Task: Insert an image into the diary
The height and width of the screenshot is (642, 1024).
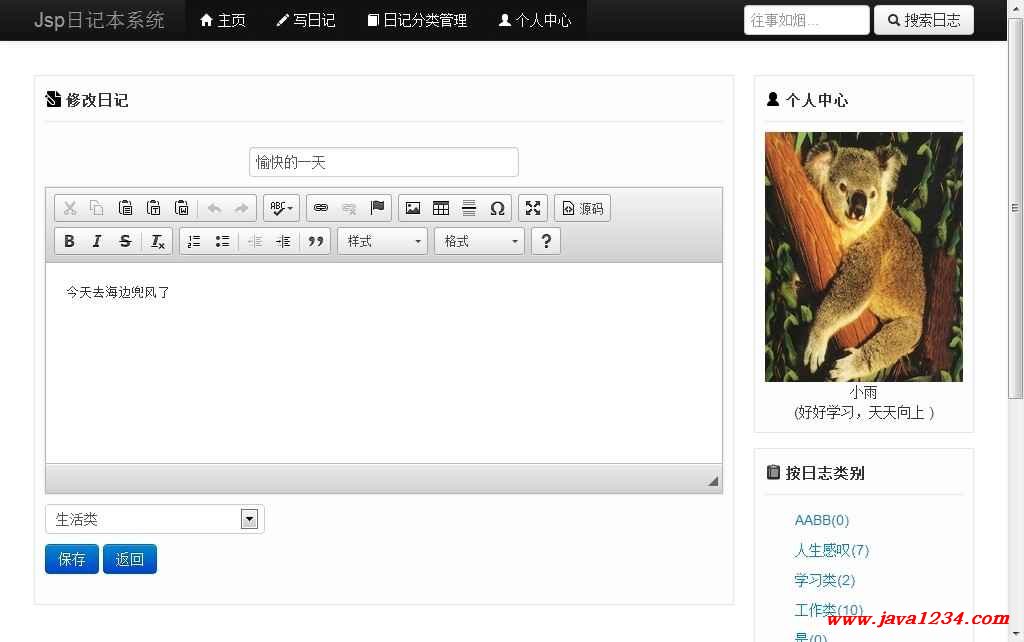Action: [x=413, y=208]
